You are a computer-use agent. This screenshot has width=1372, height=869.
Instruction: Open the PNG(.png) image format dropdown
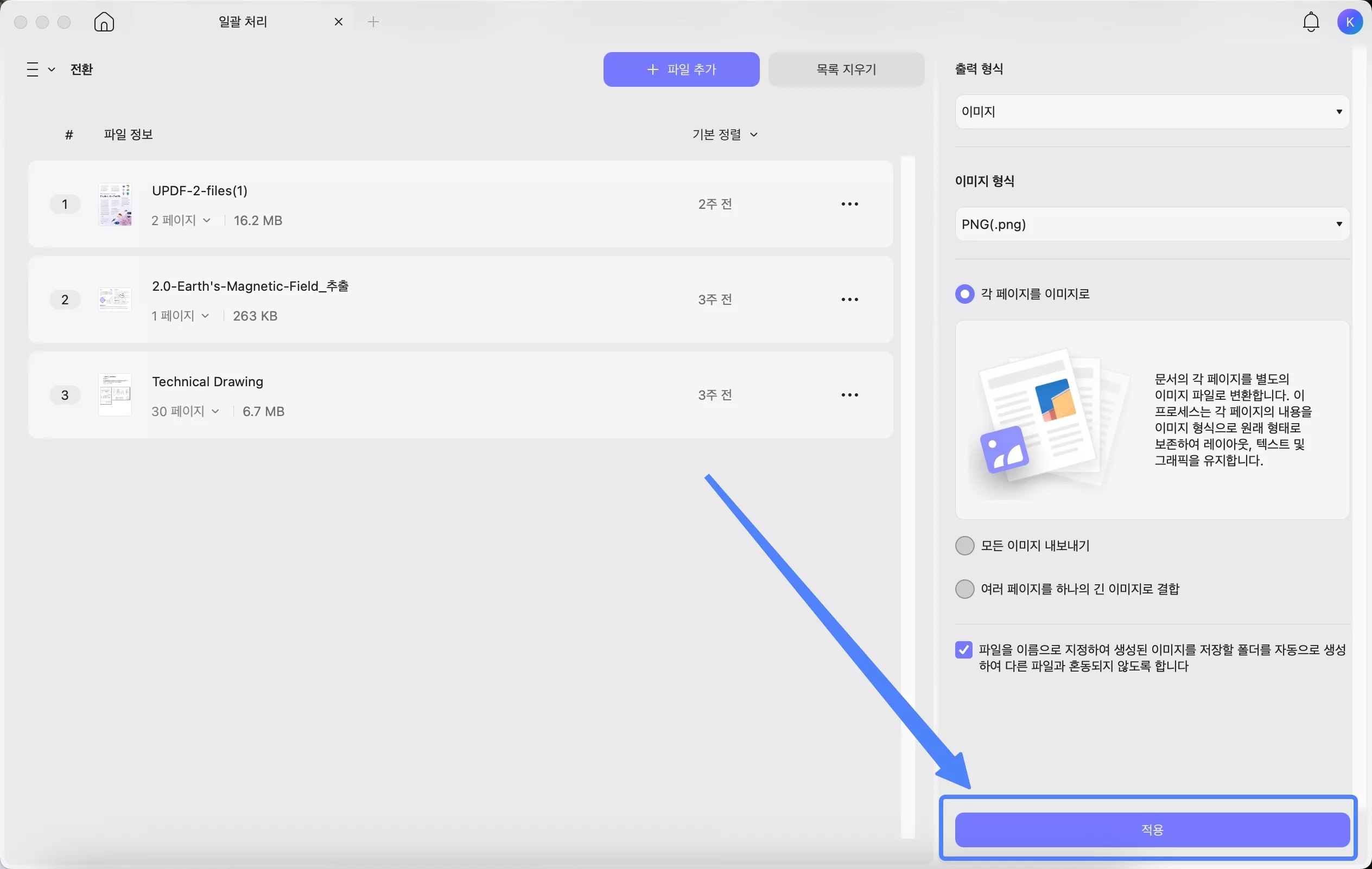tap(1152, 224)
